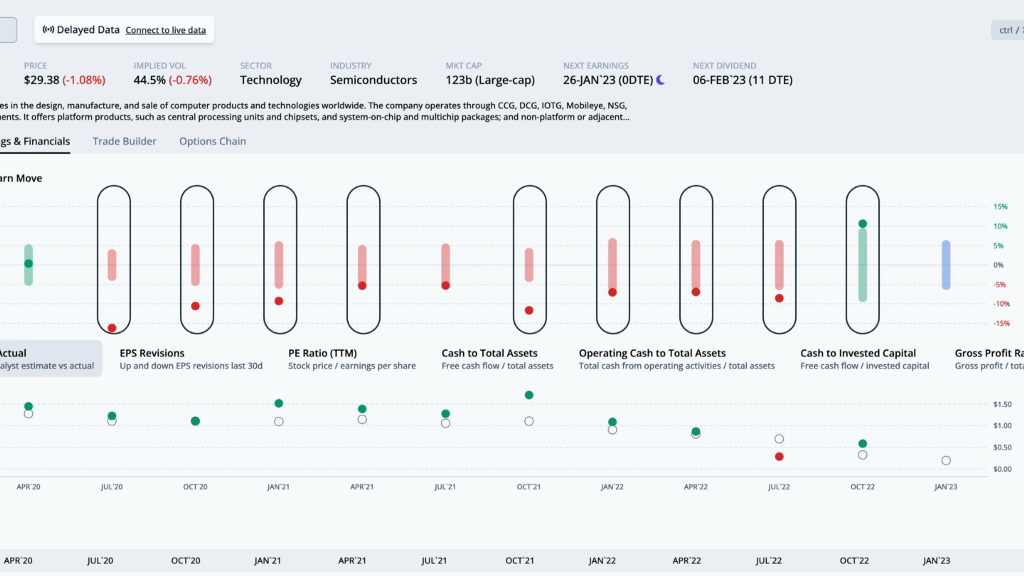Select the Earnings & Financials tab
The width and height of the screenshot is (1024, 576).
pyautogui.click(x=35, y=141)
